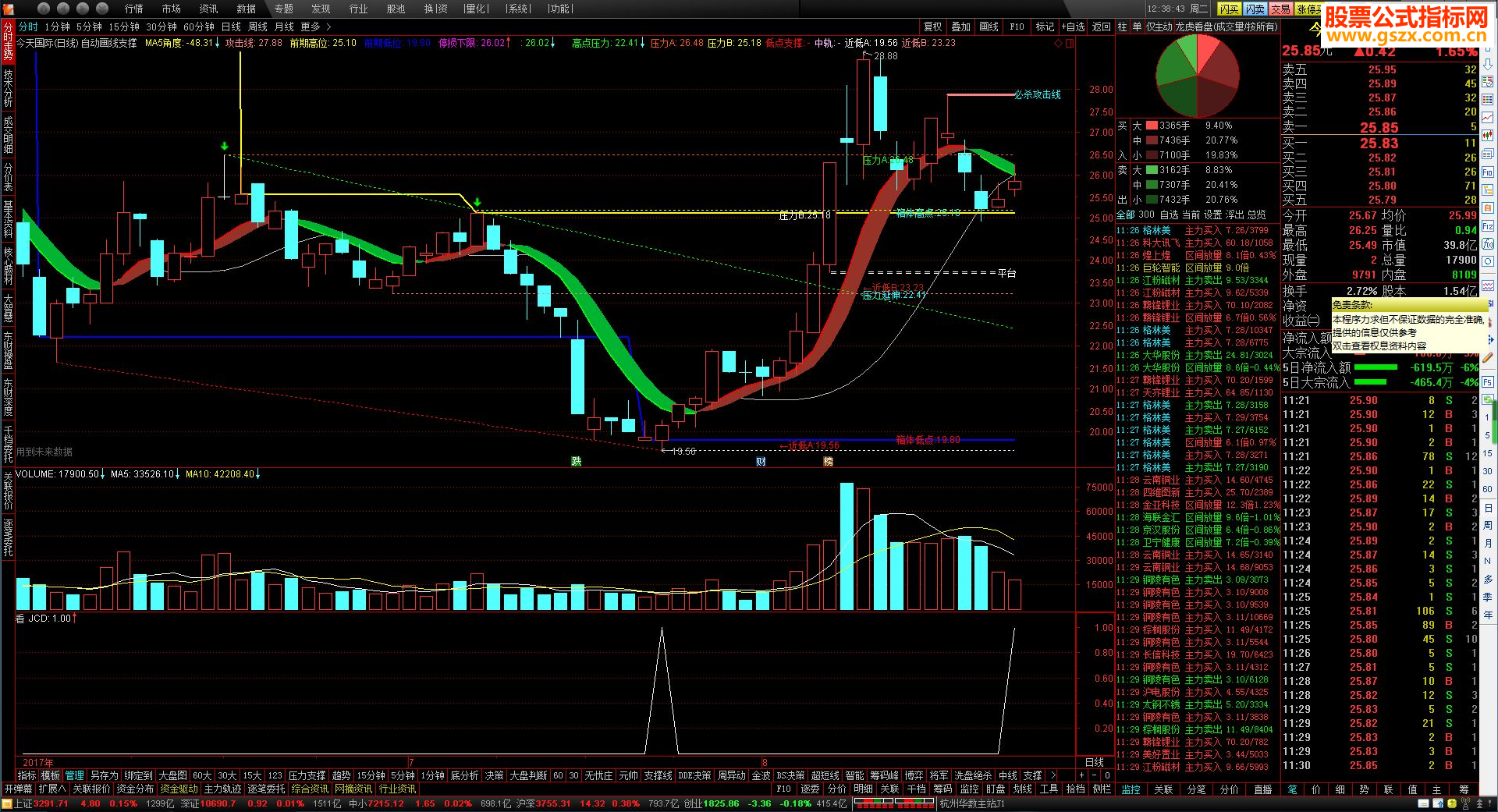Toggle 叠加 overlay mode

[x=961, y=27]
